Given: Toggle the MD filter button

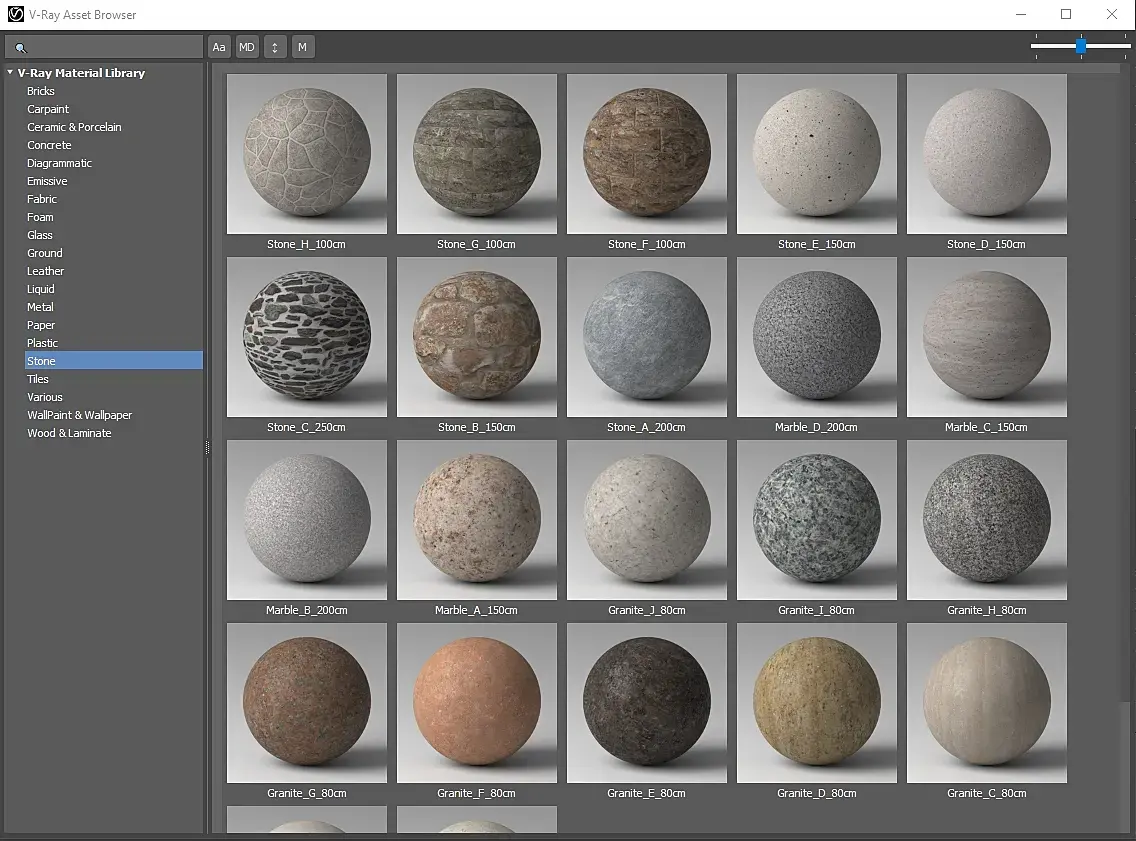Looking at the screenshot, I should pyautogui.click(x=247, y=47).
